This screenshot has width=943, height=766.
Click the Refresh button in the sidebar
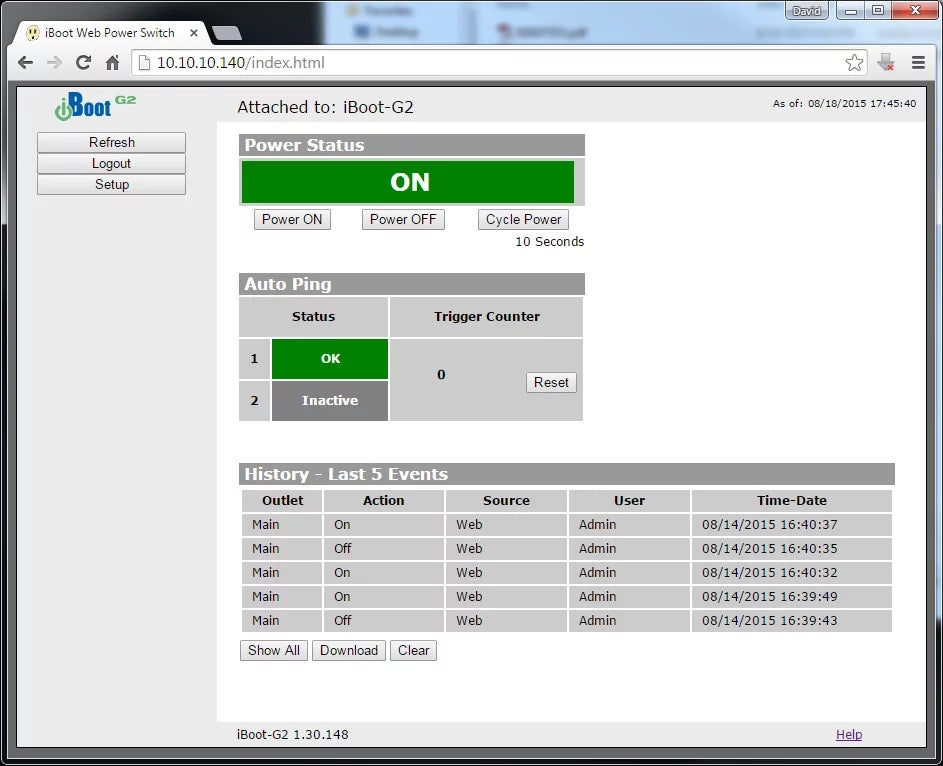(x=111, y=142)
